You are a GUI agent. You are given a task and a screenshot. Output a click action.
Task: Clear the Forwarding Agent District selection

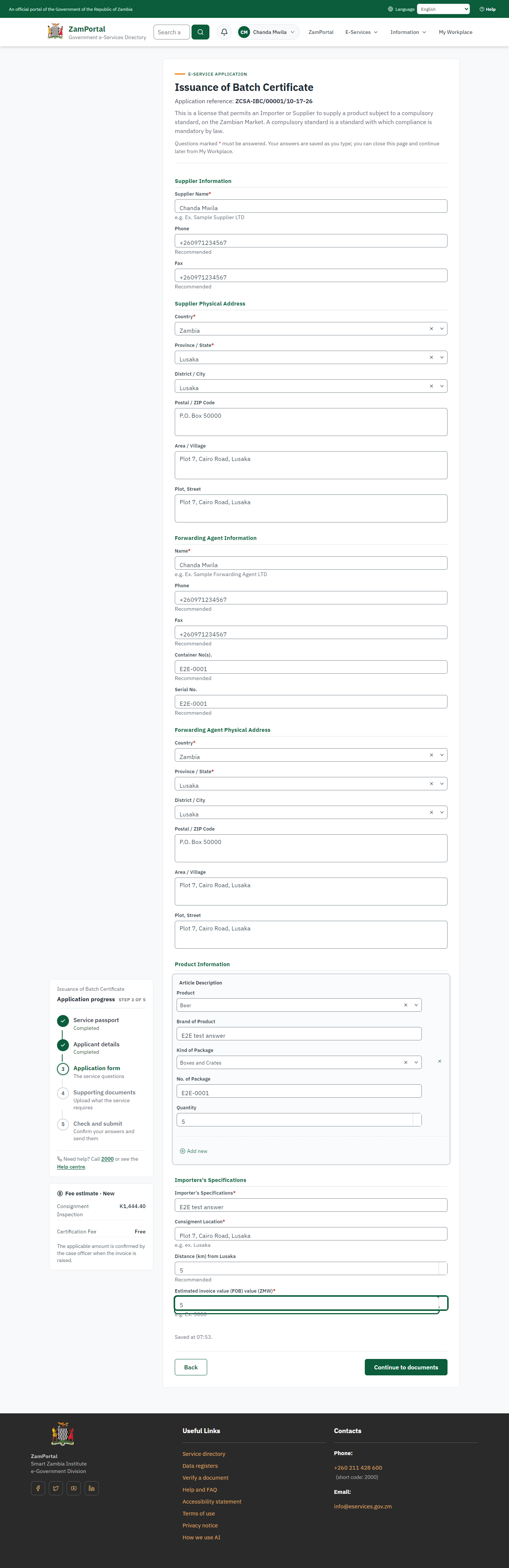point(431,812)
